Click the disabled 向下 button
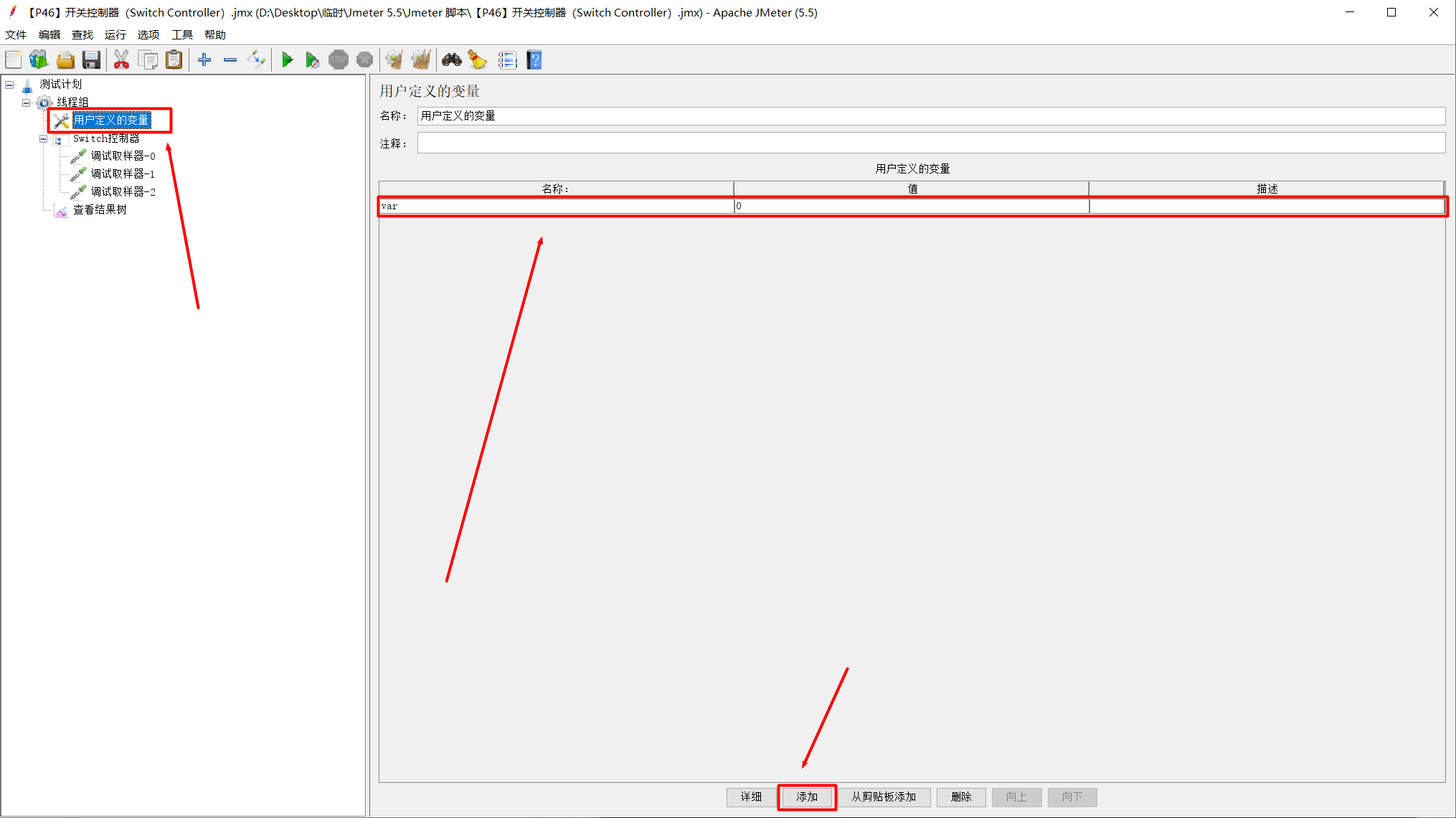This screenshot has height=818, width=1456. click(x=1072, y=797)
